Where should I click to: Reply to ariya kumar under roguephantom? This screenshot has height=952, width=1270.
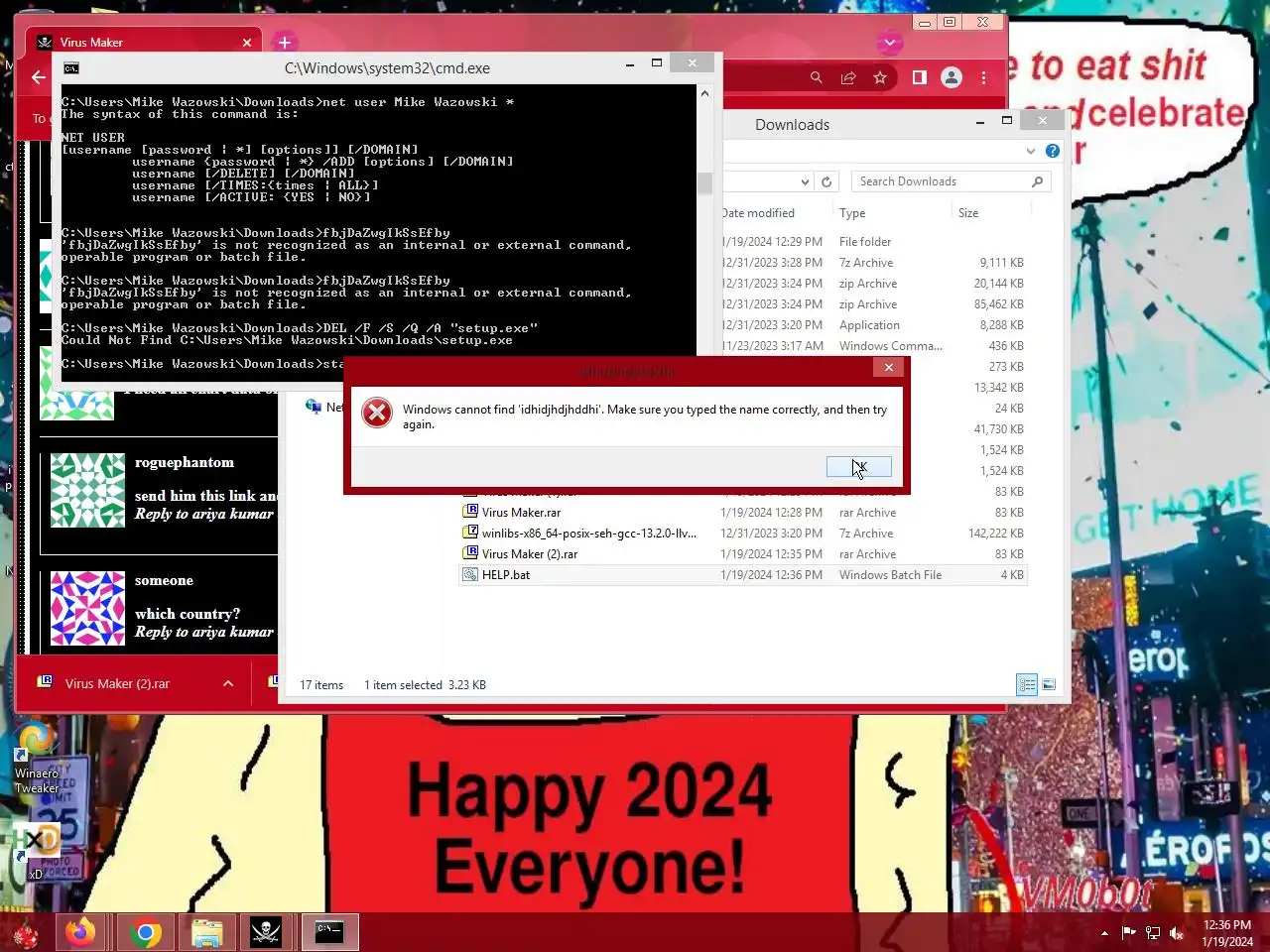click(x=204, y=515)
